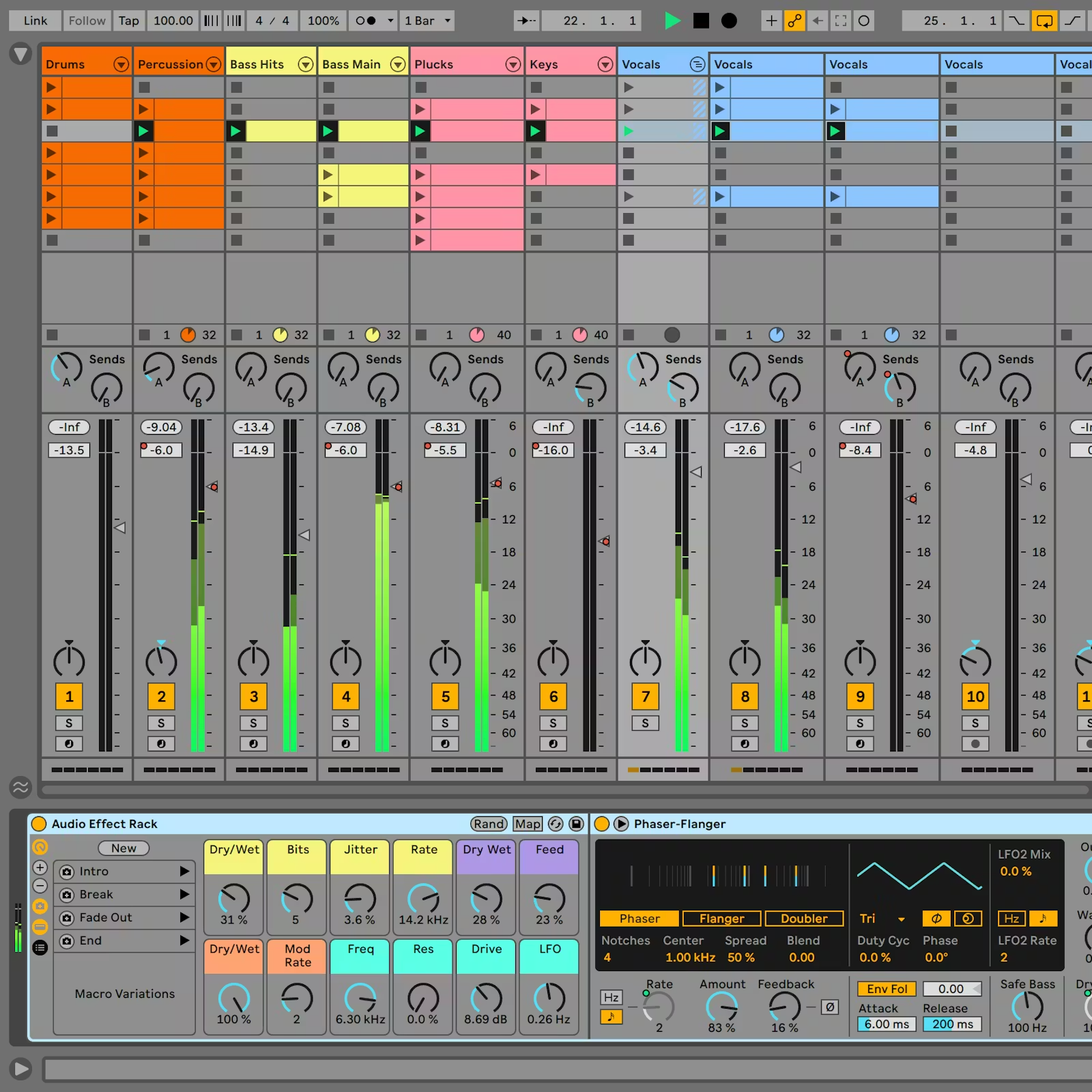Viewport: 1092px width, 1092px height.
Task: Select the Doubler mode tab
Action: click(x=803, y=919)
